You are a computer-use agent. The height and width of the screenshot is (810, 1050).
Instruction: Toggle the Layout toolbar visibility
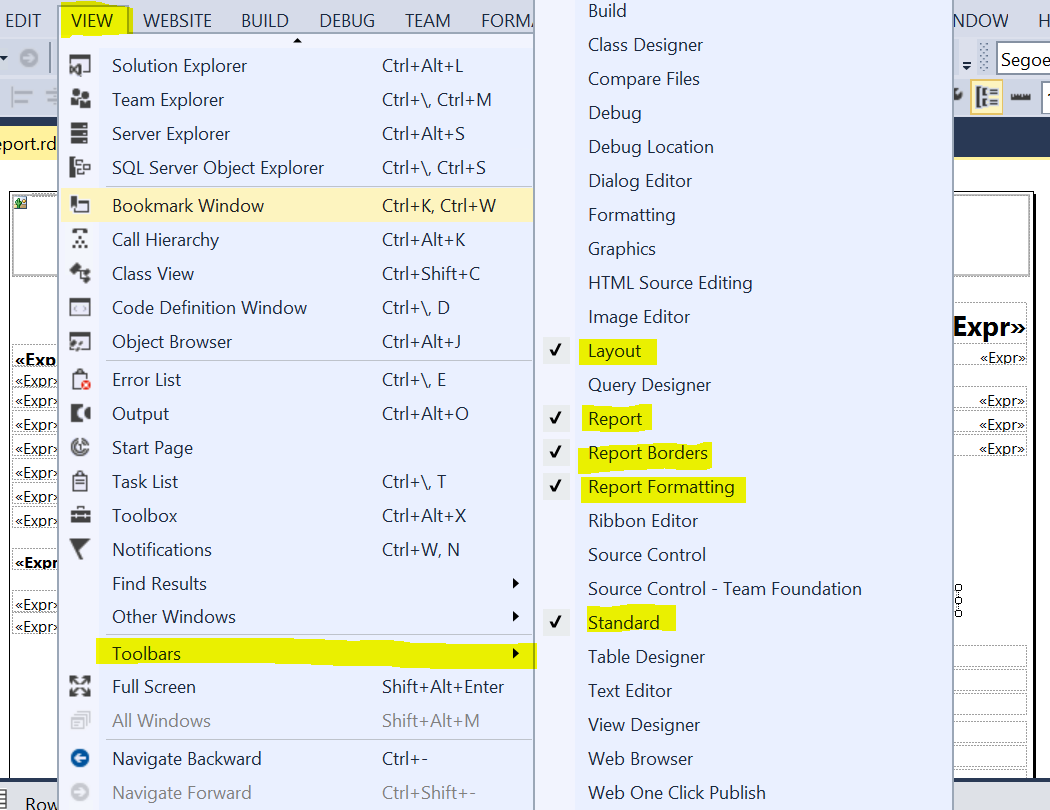tap(617, 351)
